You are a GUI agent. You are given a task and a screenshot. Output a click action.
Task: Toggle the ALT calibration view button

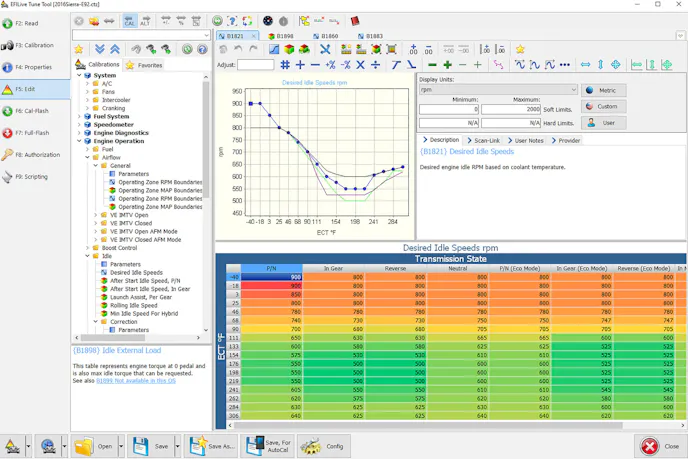tap(145, 20)
